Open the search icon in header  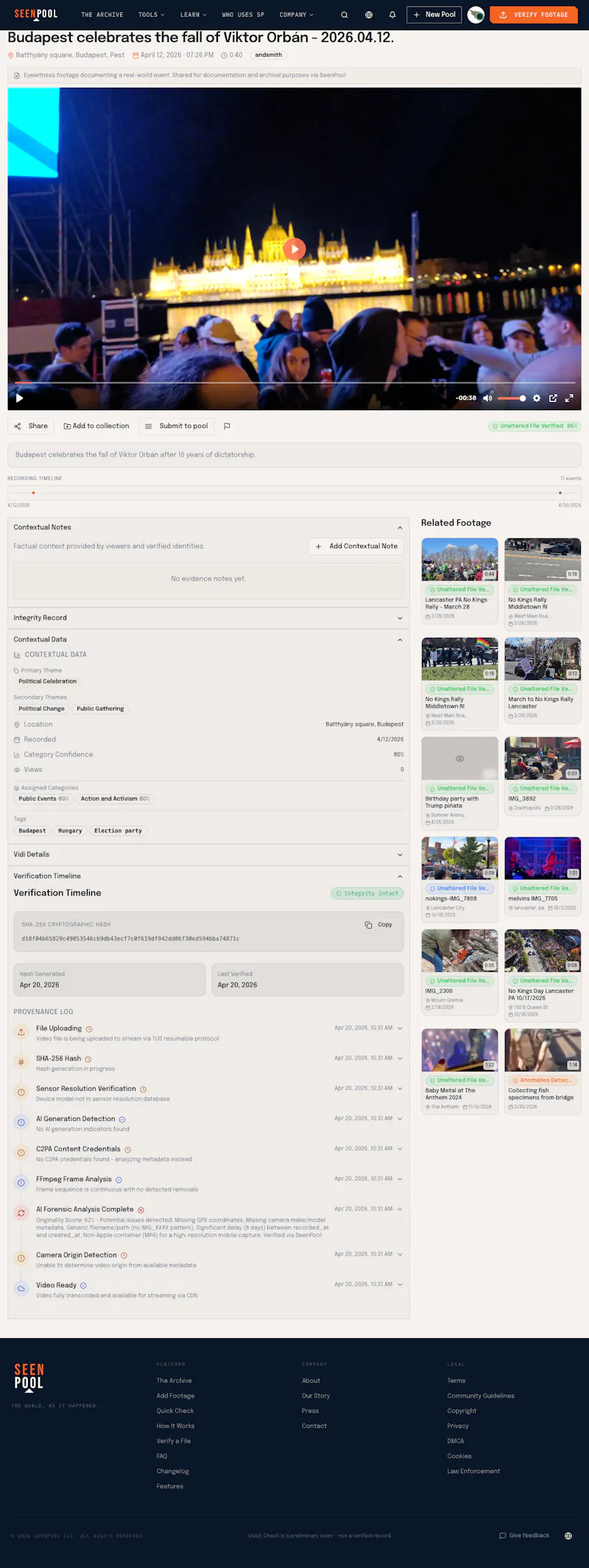tap(344, 15)
